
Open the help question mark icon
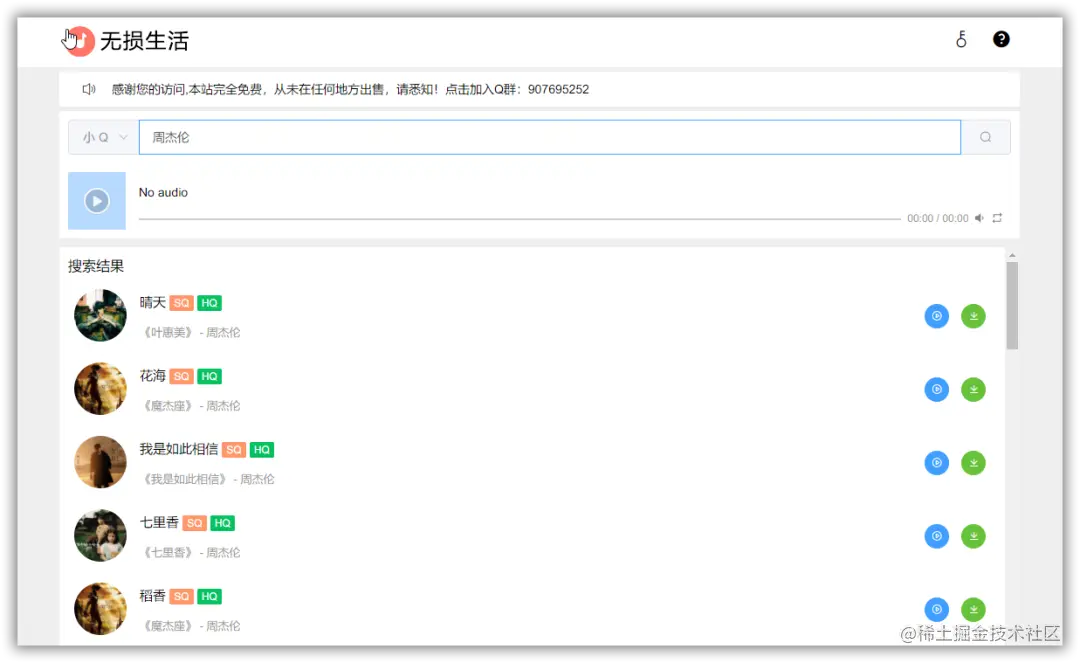point(1001,39)
